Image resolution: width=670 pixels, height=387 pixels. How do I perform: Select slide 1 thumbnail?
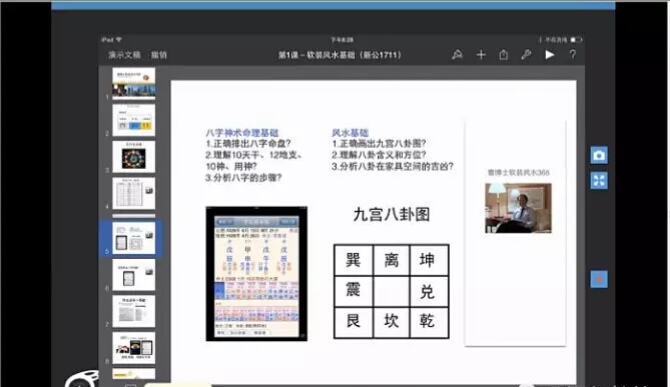click(x=134, y=83)
